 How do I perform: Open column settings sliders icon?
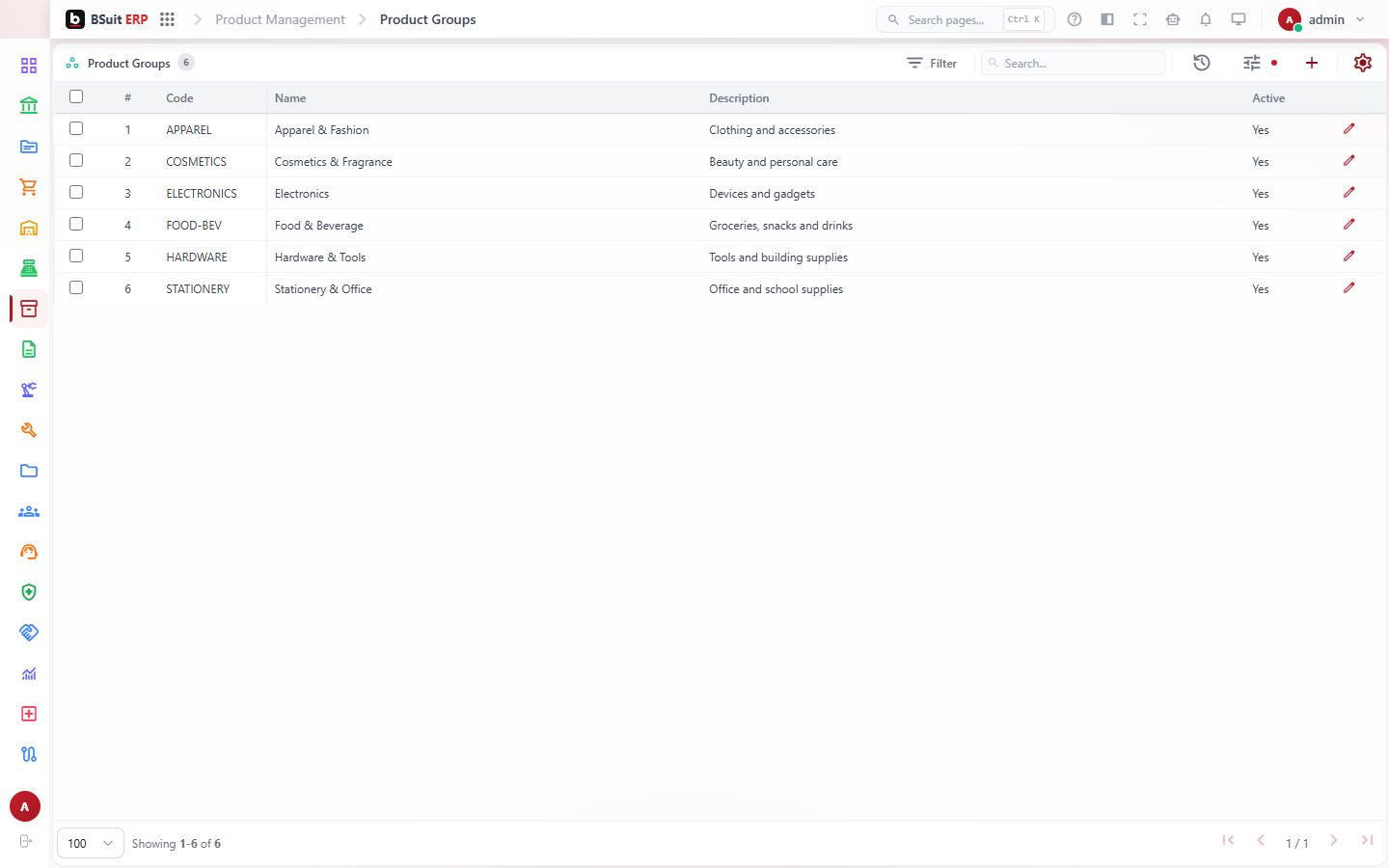(1252, 63)
